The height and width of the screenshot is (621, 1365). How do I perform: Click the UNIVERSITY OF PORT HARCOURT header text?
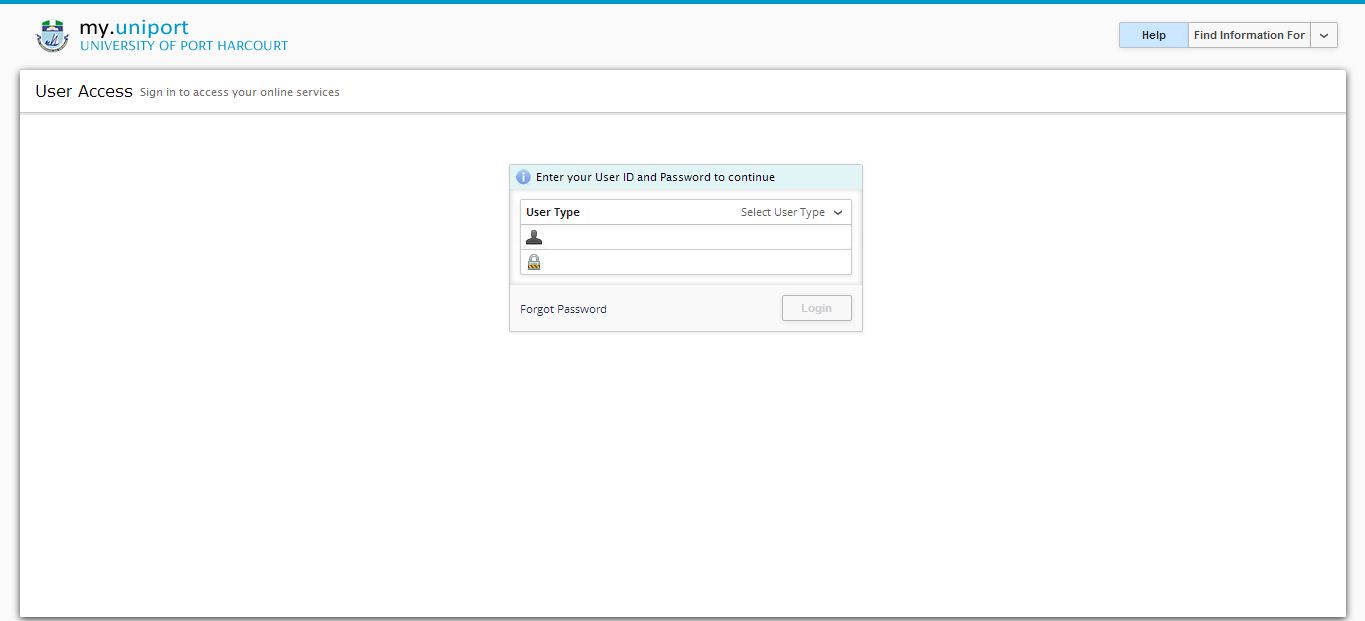coord(184,46)
